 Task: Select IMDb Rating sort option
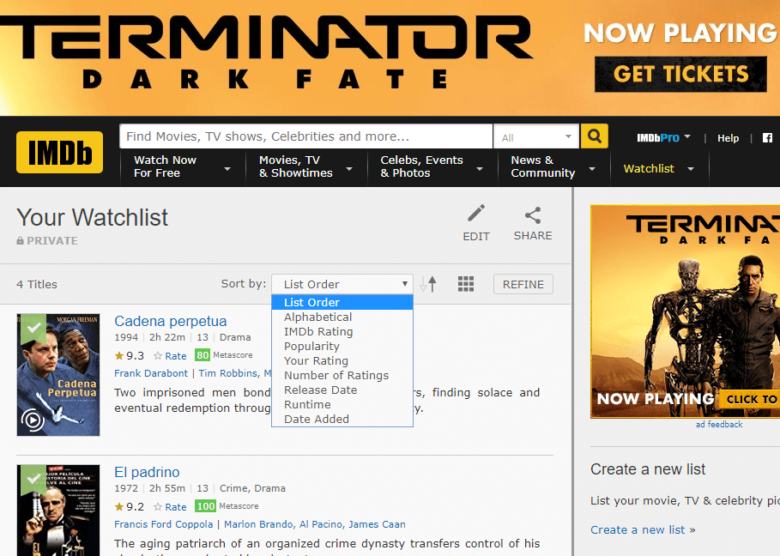tap(318, 332)
